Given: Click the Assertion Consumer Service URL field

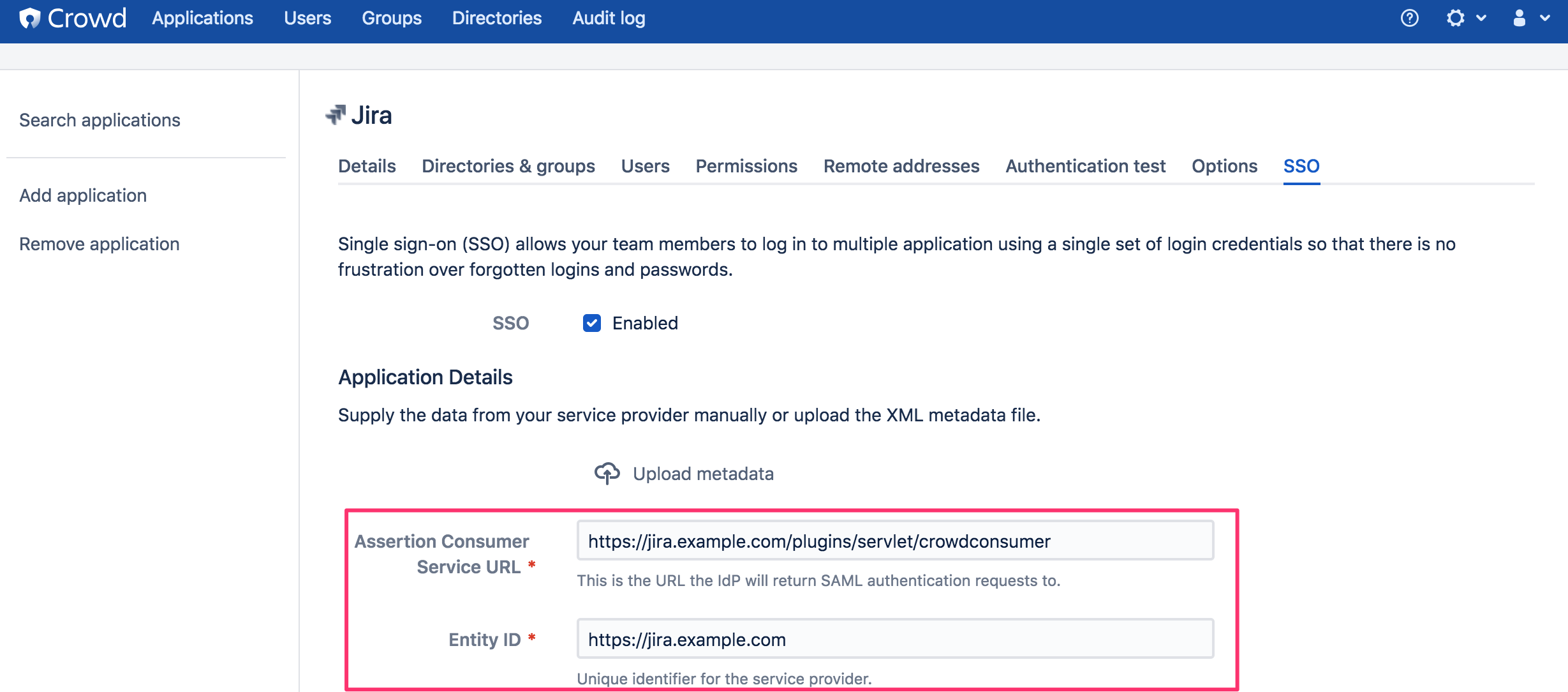Looking at the screenshot, I should [894, 541].
